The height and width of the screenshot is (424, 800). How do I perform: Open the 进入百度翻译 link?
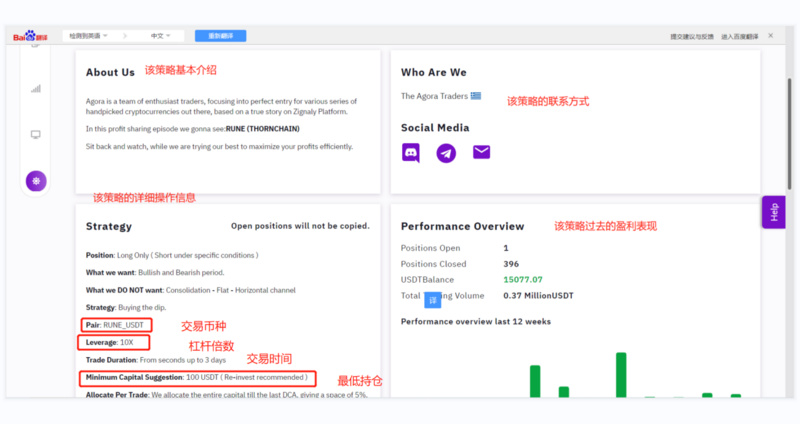tap(741, 37)
